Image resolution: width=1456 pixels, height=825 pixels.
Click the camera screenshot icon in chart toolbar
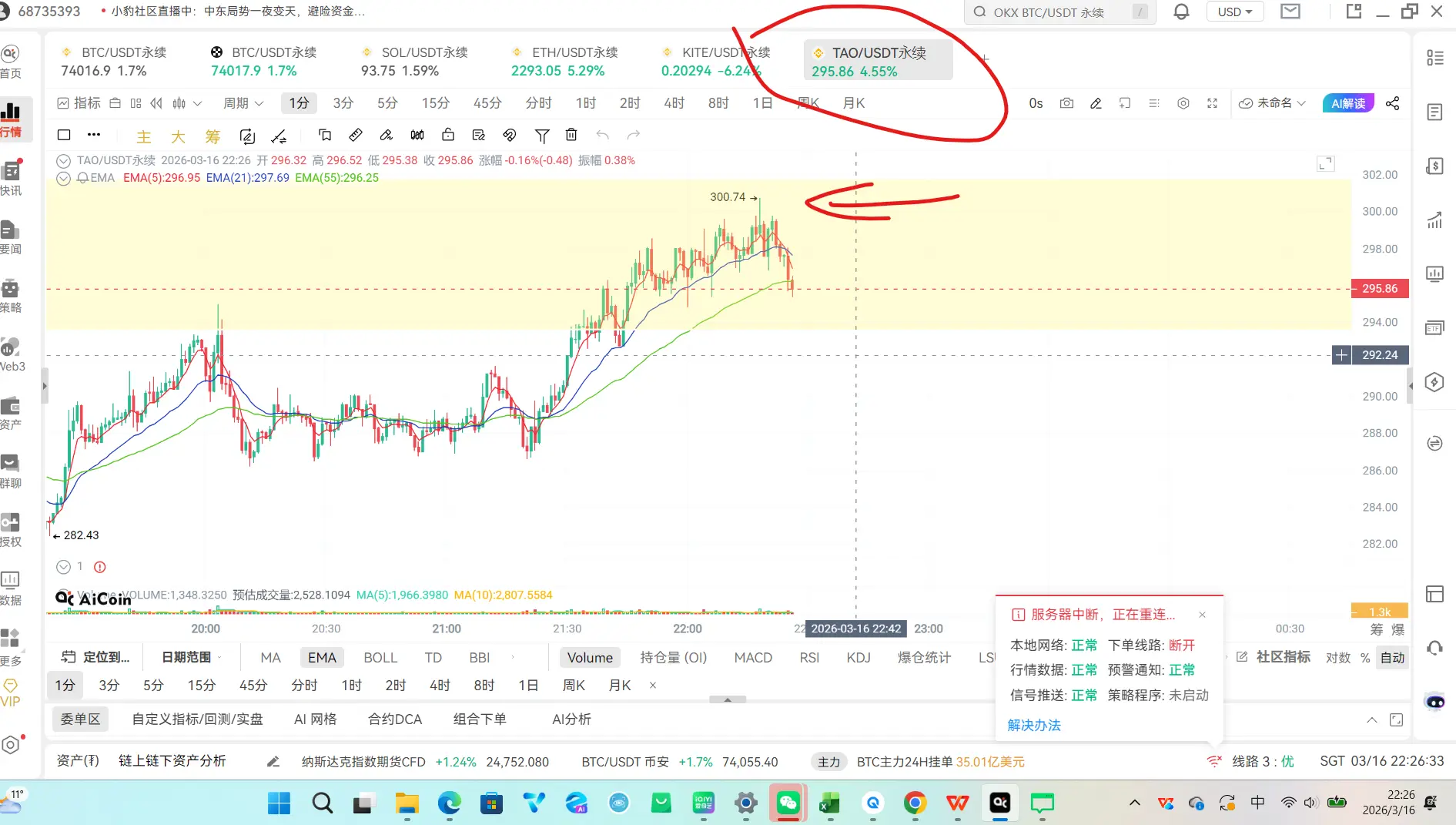(x=1066, y=103)
